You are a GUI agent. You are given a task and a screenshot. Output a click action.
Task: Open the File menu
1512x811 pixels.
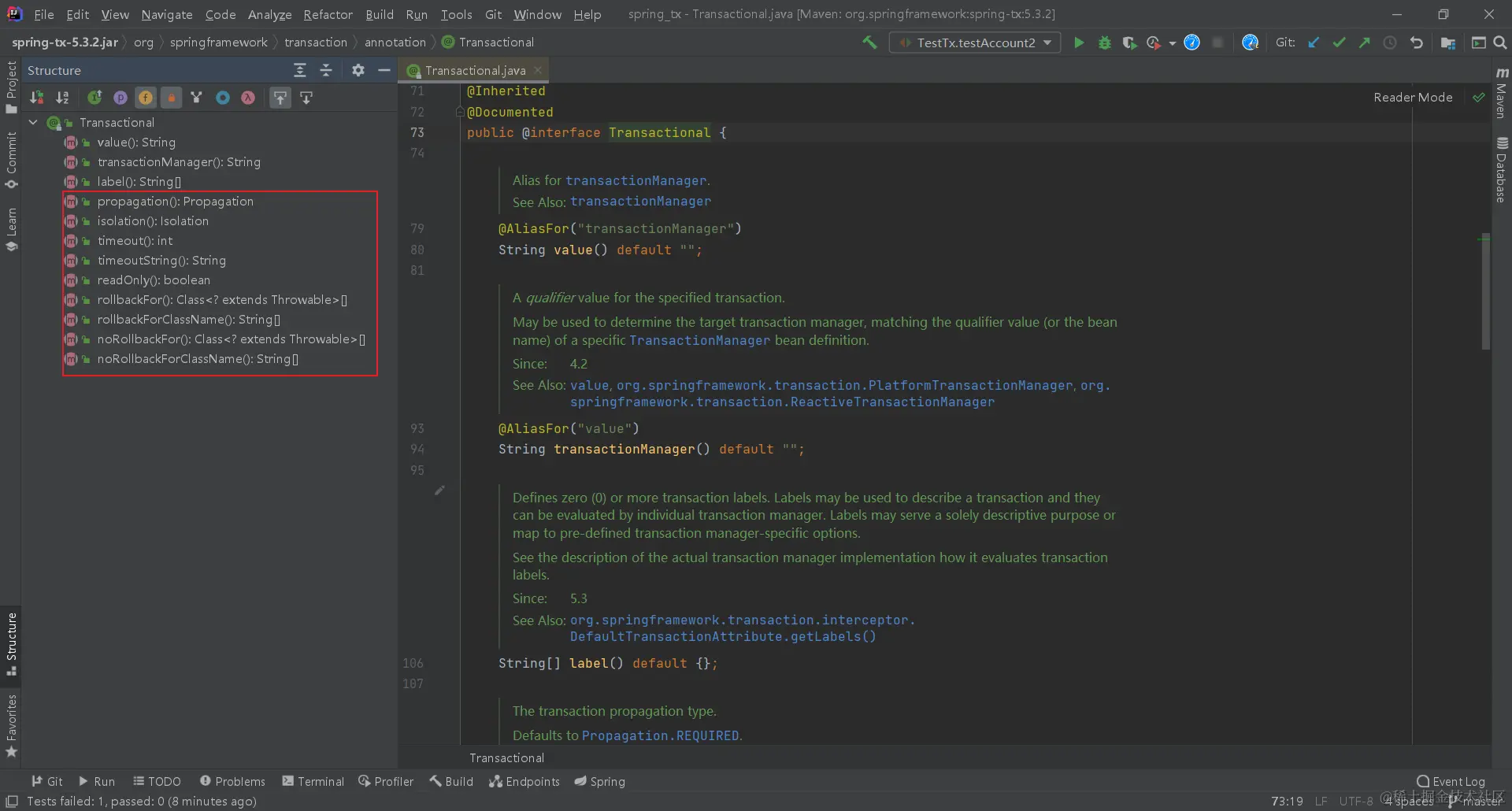(44, 14)
